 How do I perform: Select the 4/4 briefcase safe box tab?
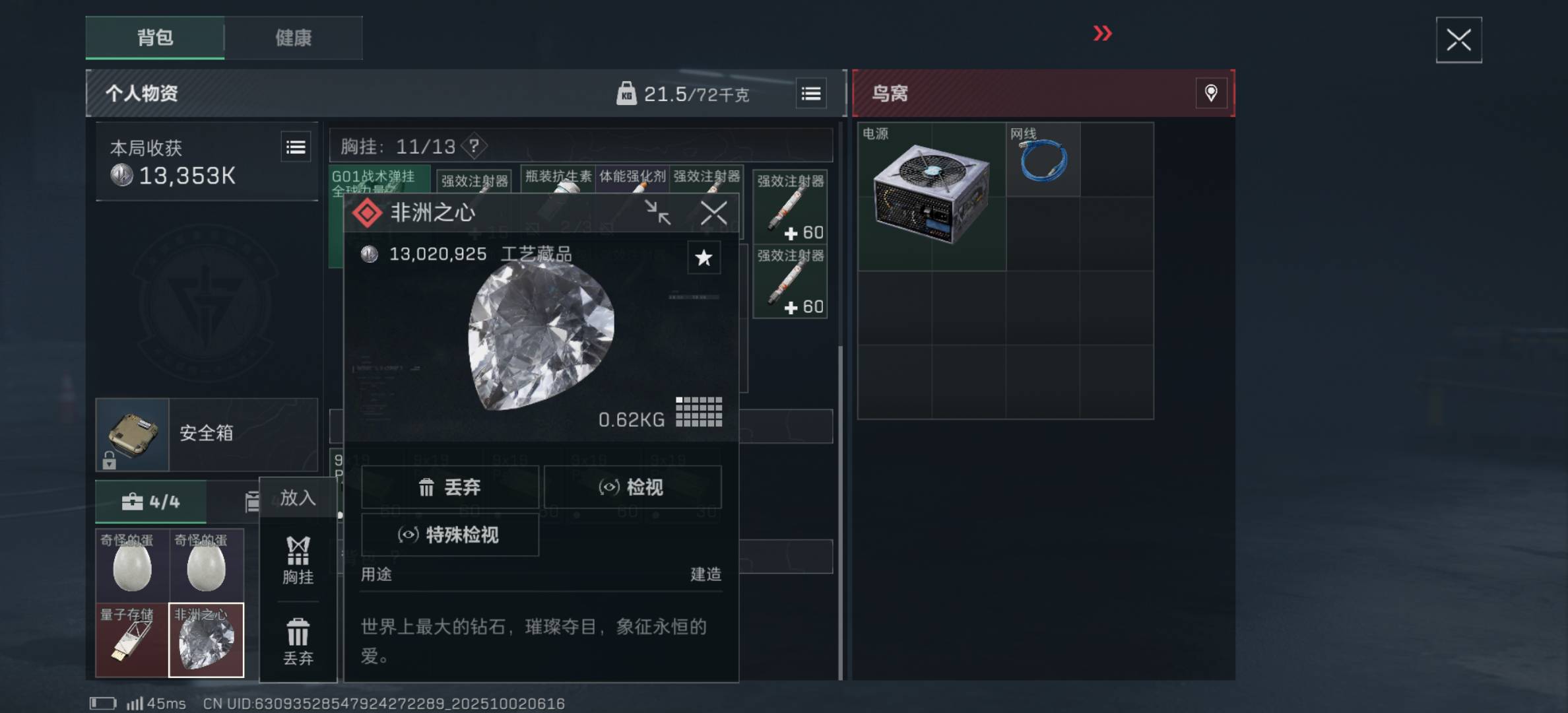coord(151,502)
